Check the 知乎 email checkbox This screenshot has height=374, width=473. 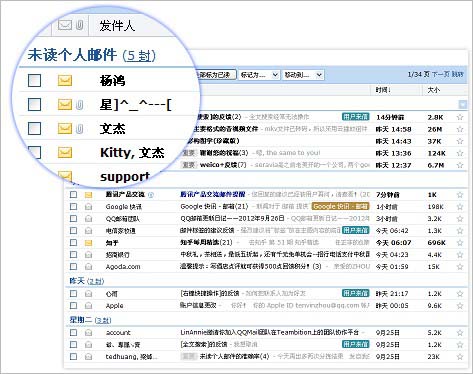point(73,243)
